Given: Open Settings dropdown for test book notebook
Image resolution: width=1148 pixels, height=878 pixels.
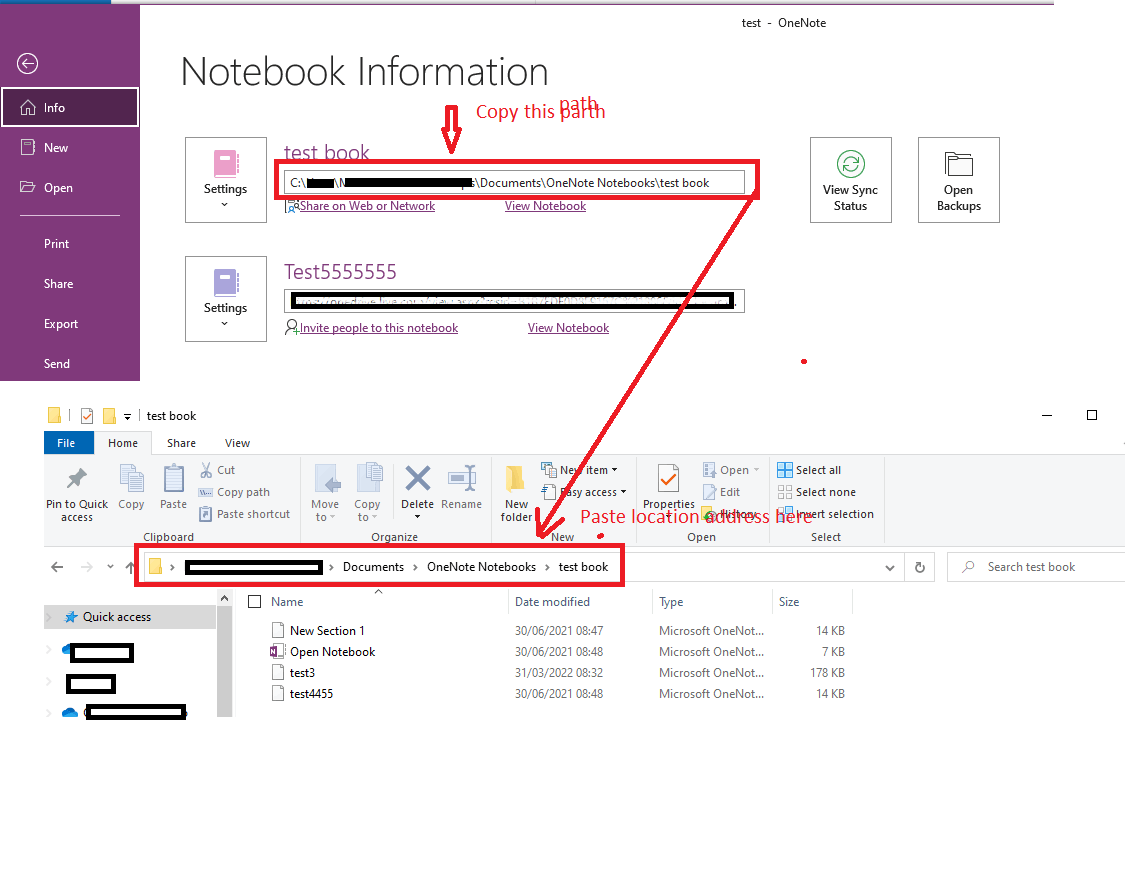Looking at the screenshot, I should (x=226, y=180).
